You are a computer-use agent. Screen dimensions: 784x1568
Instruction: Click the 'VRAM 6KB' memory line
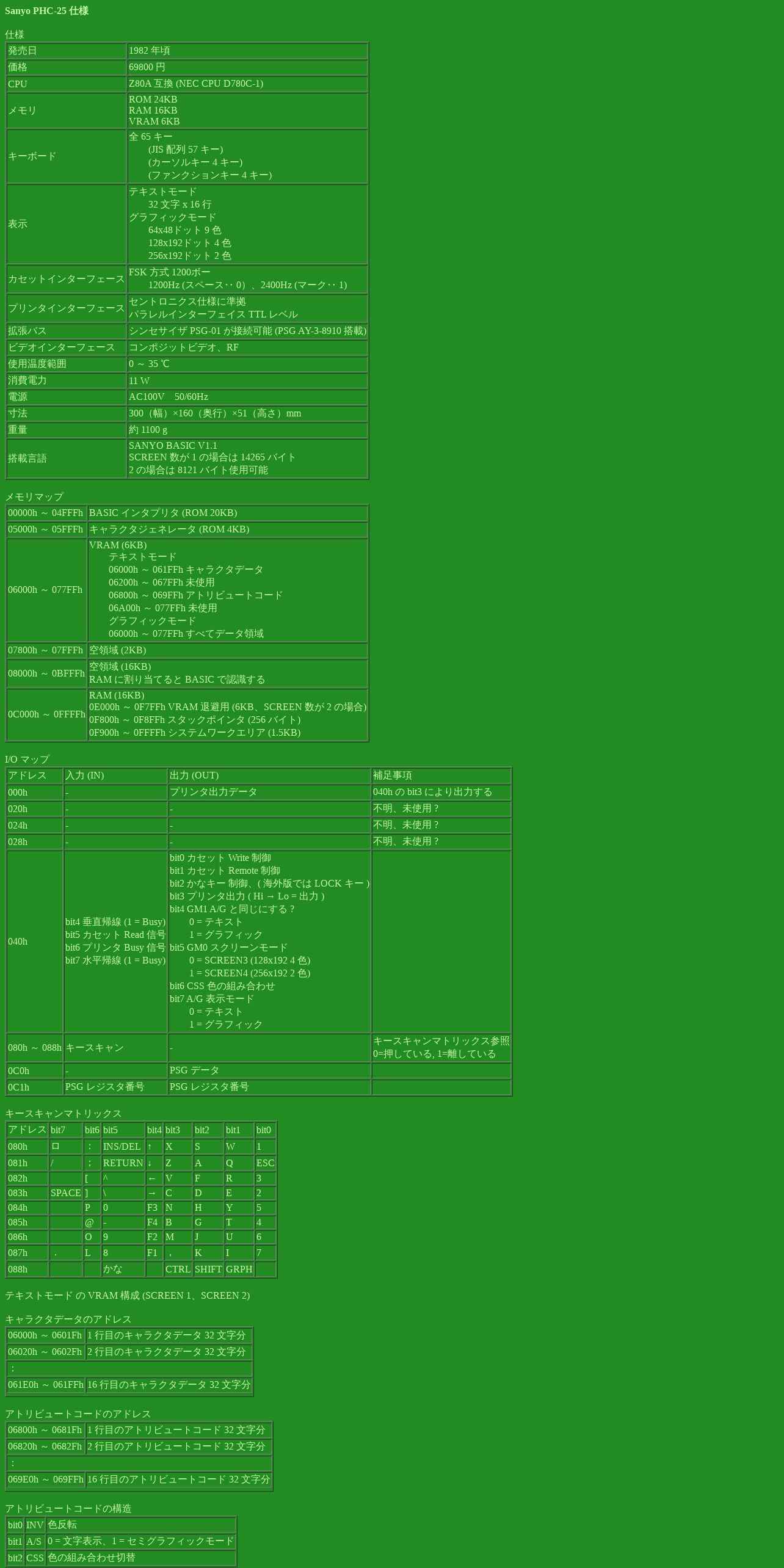pyautogui.click(x=154, y=121)
